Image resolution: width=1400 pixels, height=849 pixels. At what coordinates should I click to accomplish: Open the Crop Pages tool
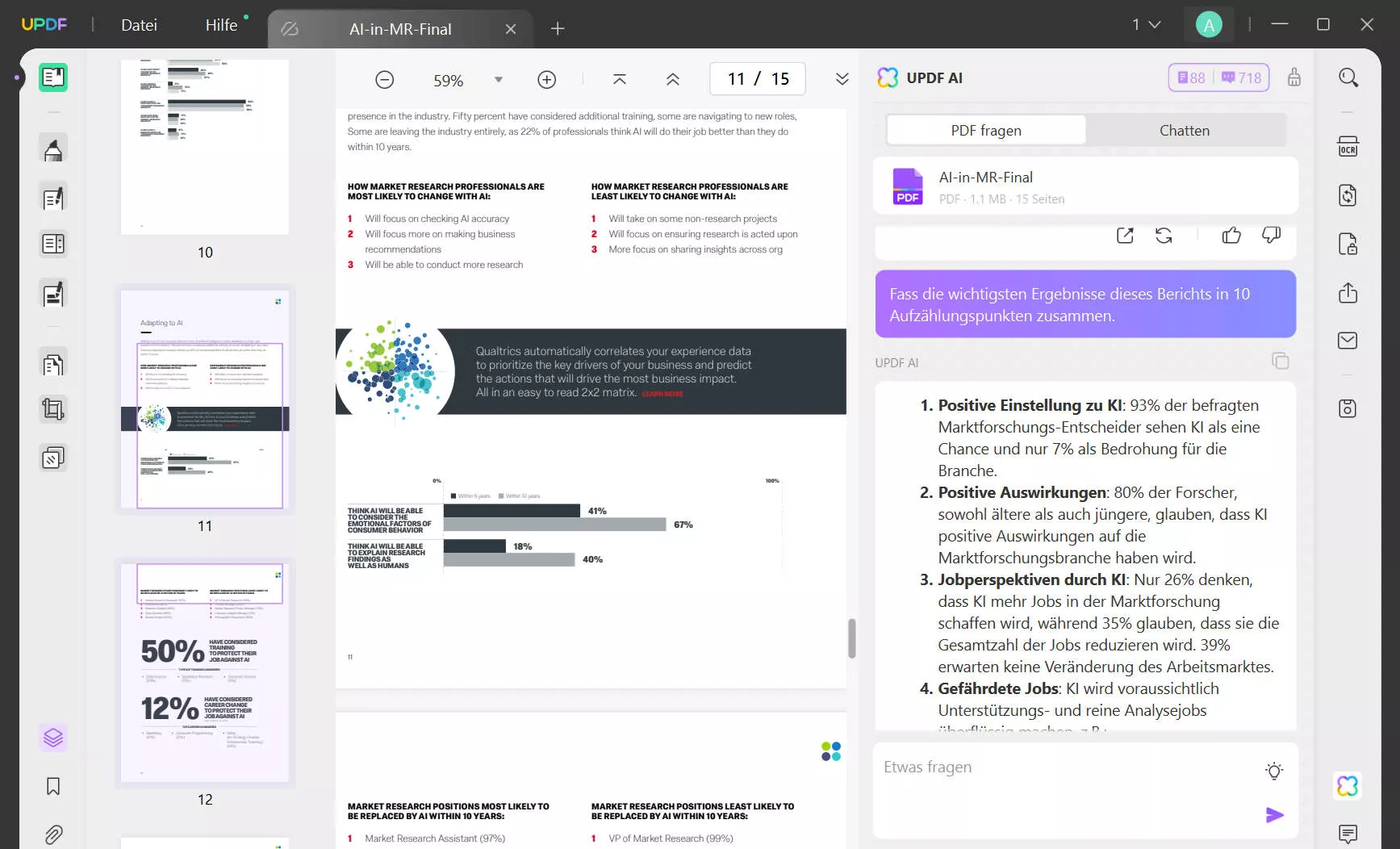[x=53, y=410]
